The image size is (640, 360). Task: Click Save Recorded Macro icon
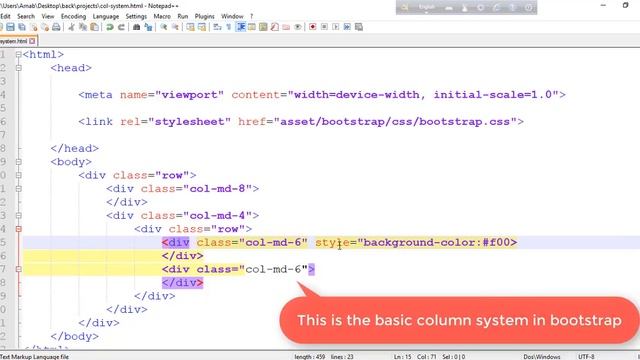click(359, 27)
